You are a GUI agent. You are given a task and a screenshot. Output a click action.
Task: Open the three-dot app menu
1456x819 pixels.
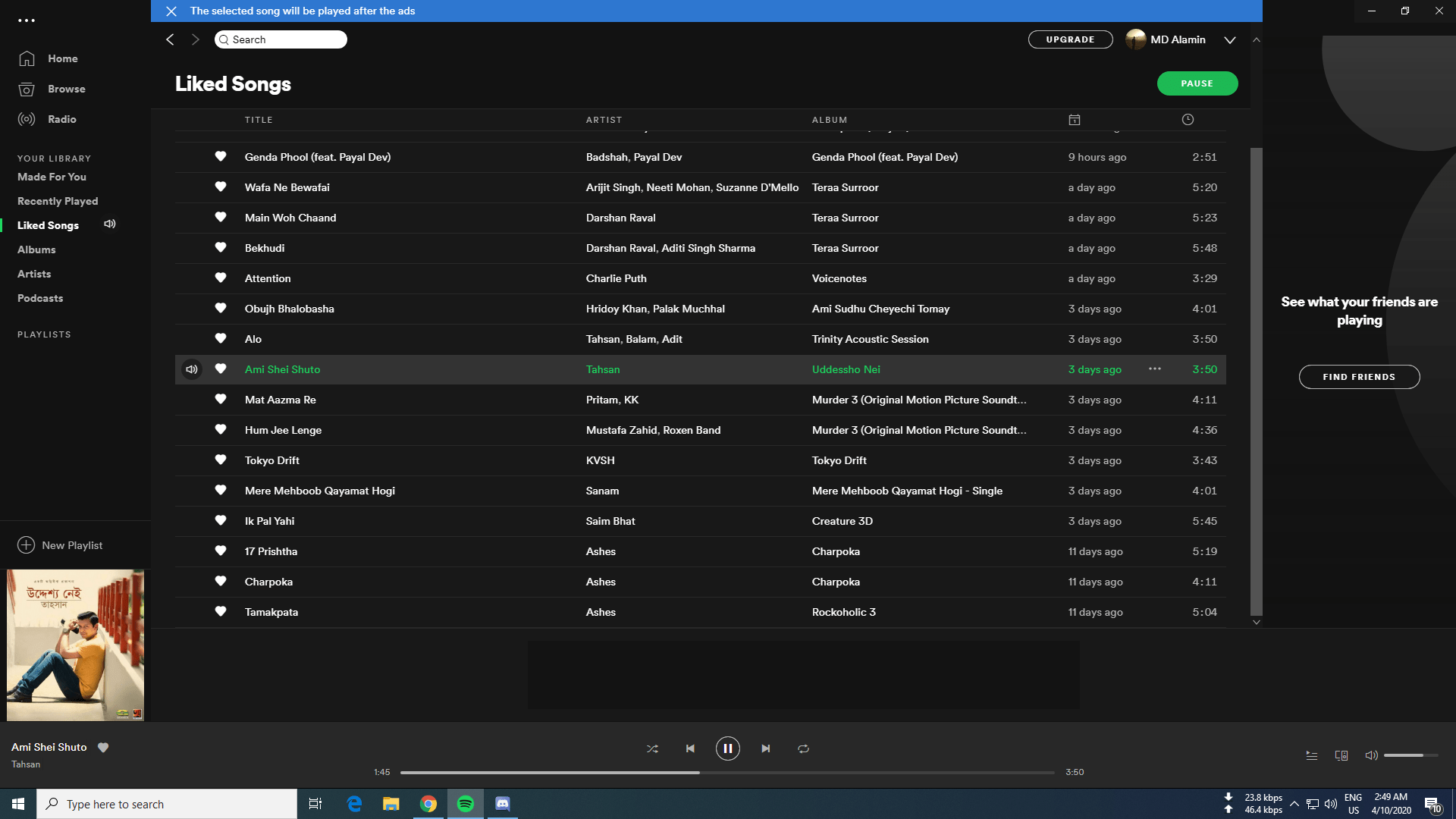[27, 20]
